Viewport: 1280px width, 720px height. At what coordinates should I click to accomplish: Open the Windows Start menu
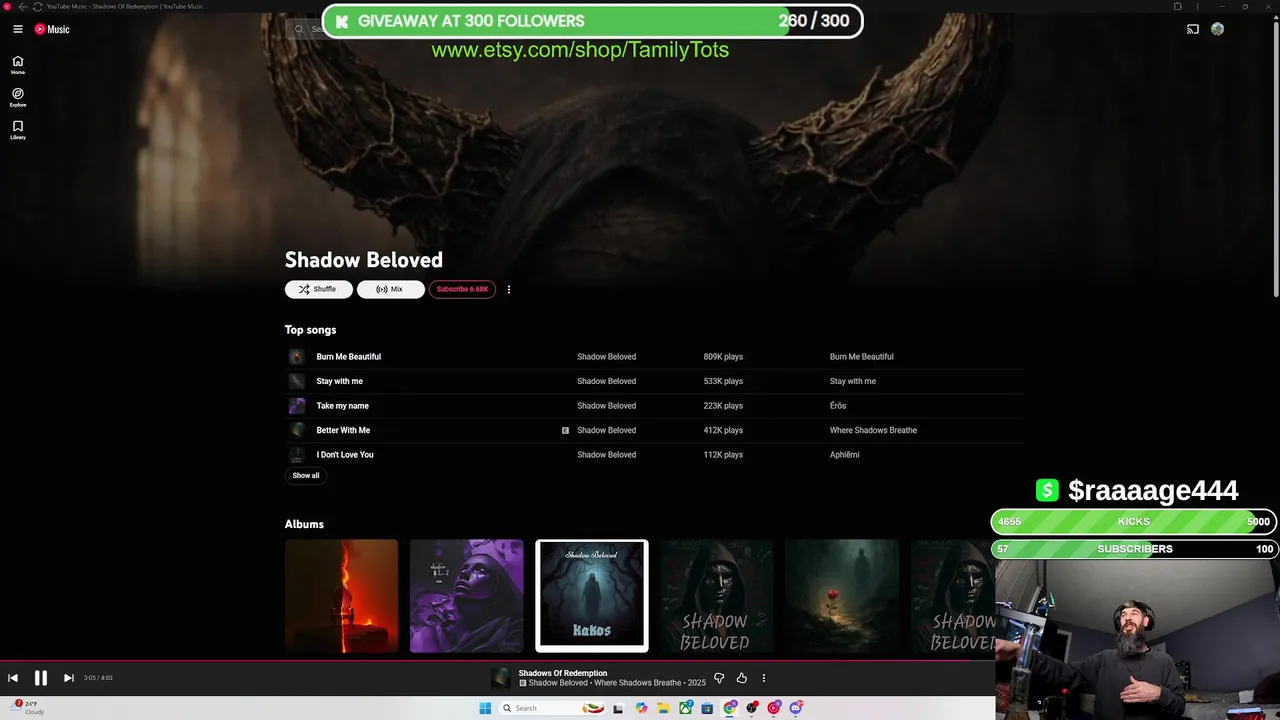click(x=485, y=708)
